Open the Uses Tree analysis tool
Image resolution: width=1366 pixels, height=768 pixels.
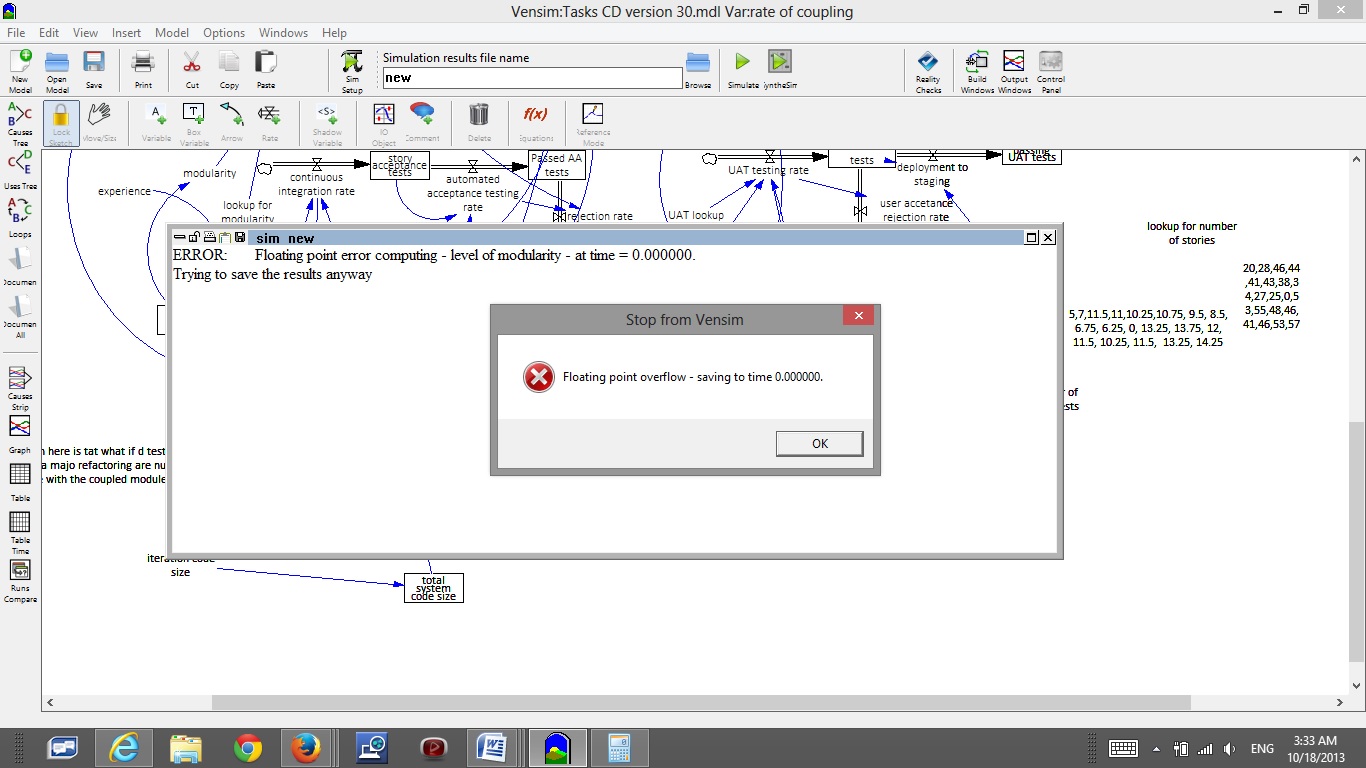coord(20,170)
